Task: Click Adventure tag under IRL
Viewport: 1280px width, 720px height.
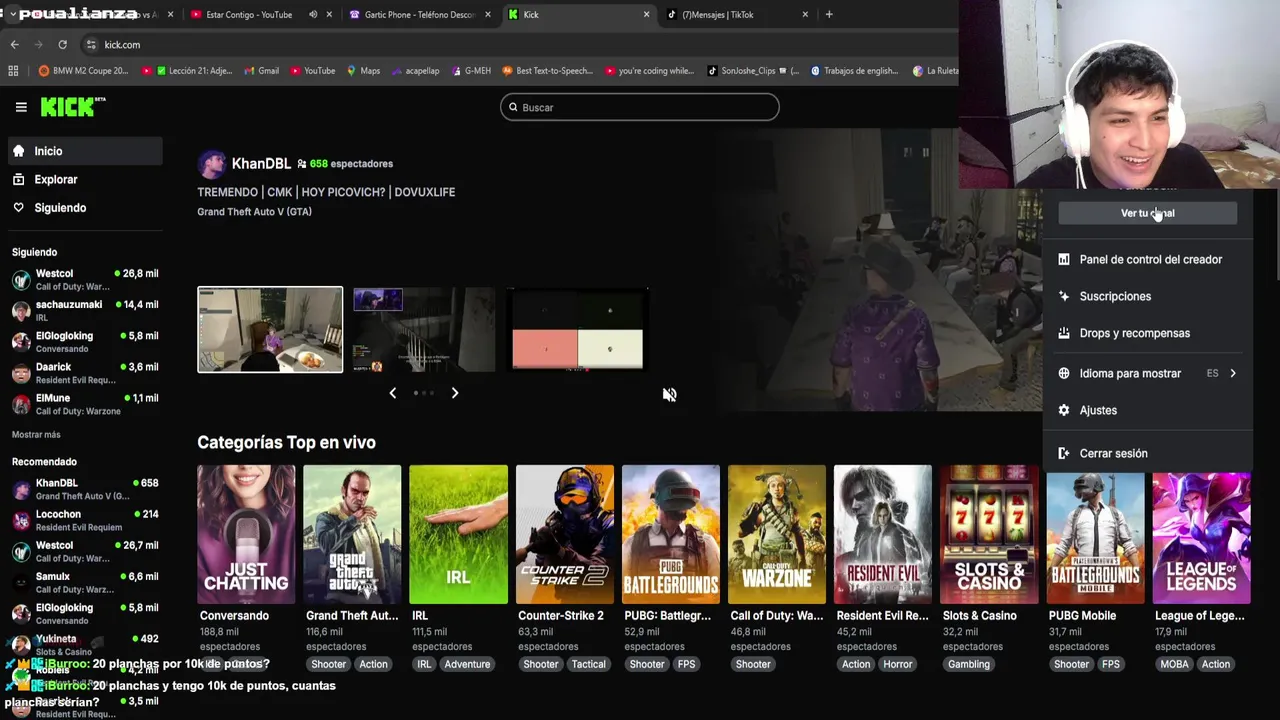Action: [x=467, y=664]
